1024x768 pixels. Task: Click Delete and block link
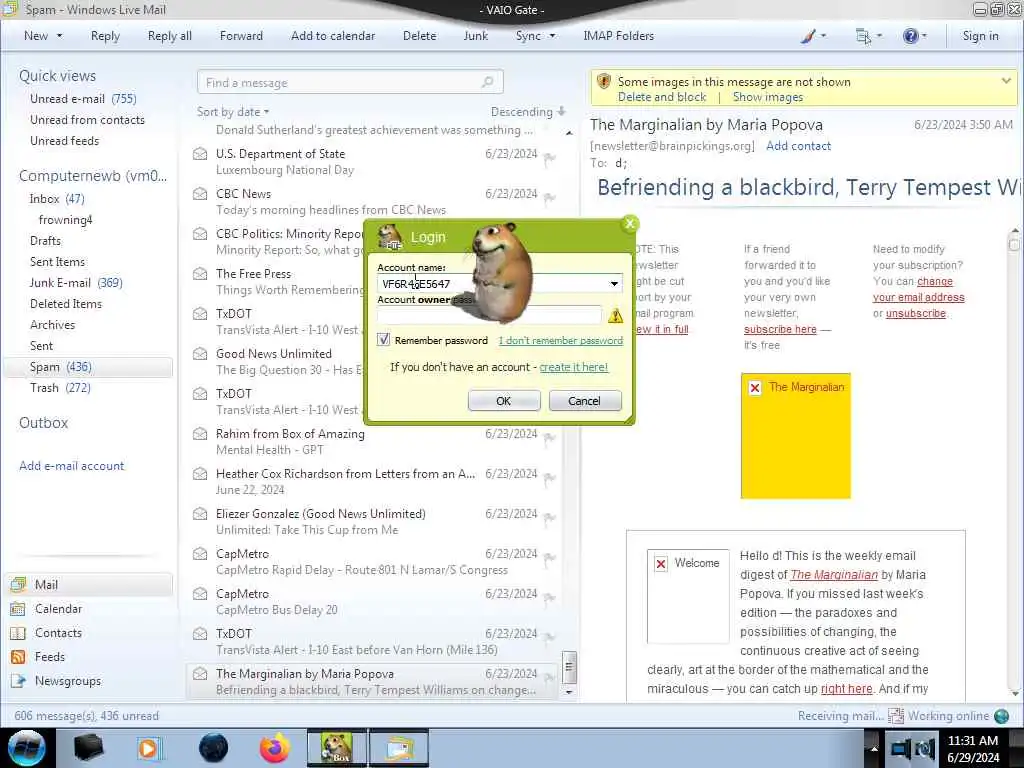(662, 97)
